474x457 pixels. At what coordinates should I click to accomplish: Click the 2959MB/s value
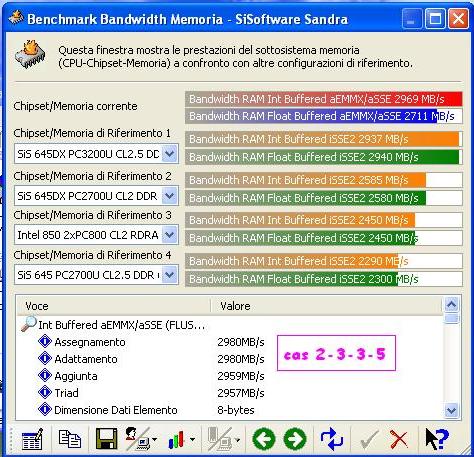coord(241,376)
